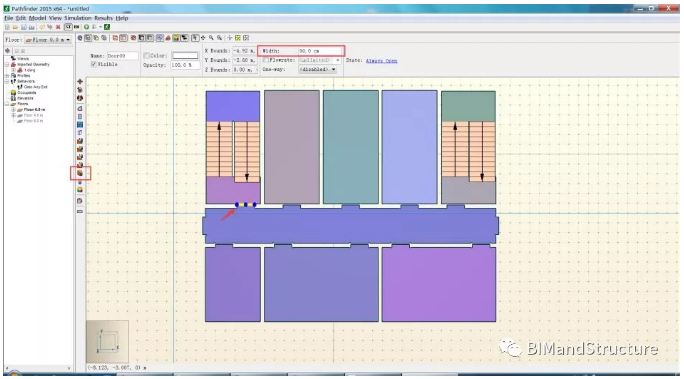684x379 pixels.
Task: Click the Opacity value field
Action: 185,65
